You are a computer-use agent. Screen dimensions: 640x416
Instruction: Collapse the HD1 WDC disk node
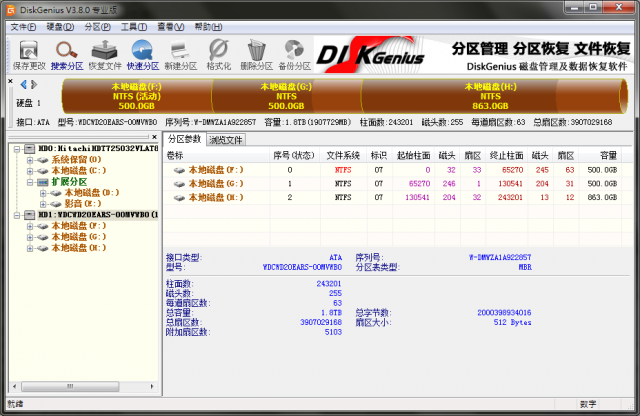[x=17, y=215]
